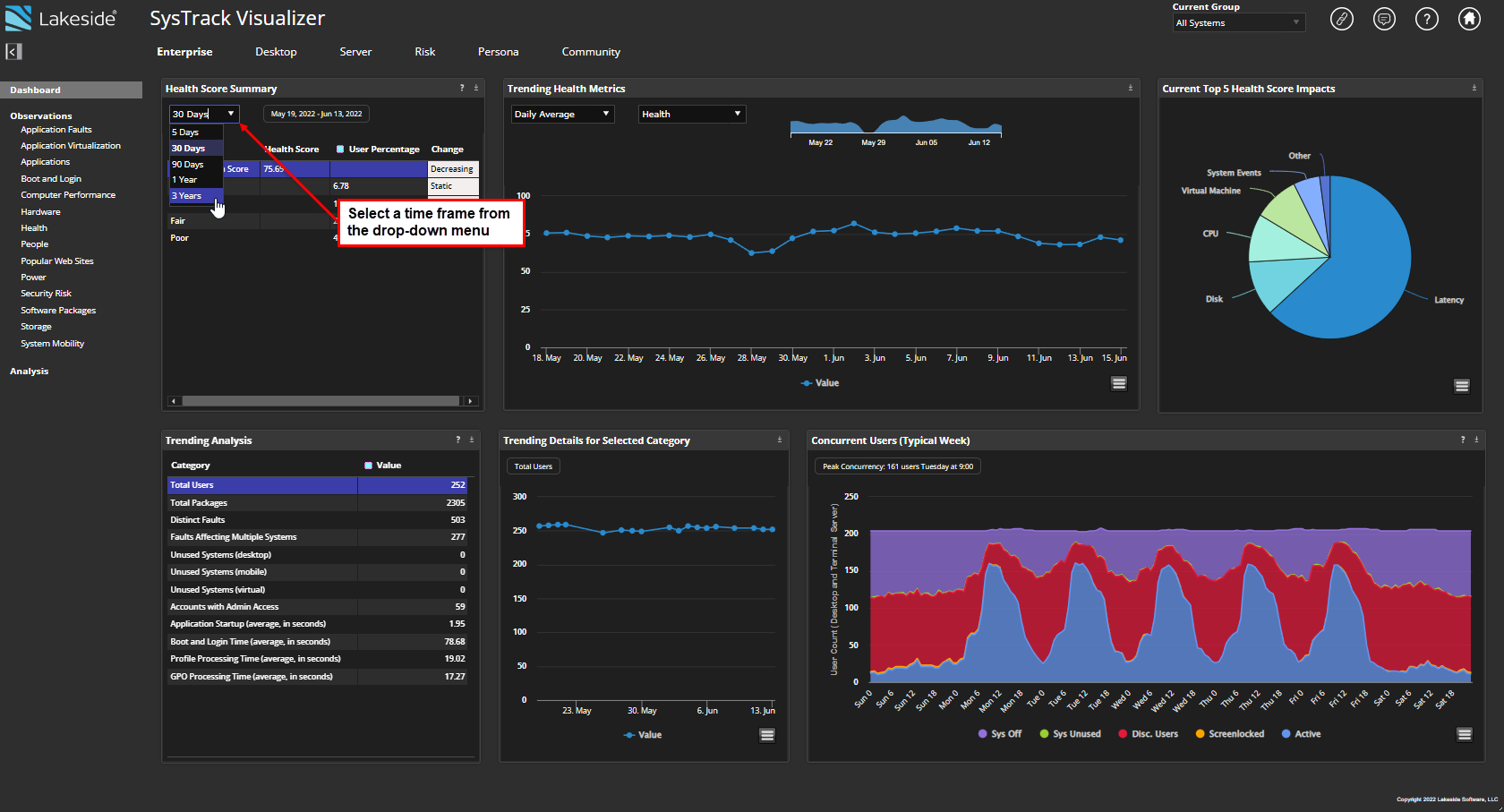Viewport: 1504px width, 812px height.
Task: Select 90 Days from time frame list
Action: pyautogui.click(x=196, y=165)
